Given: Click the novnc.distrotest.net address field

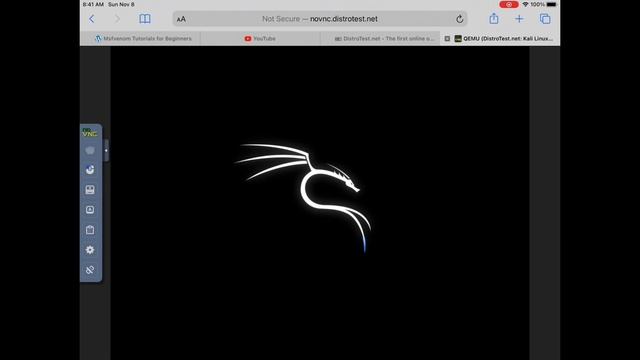Looking at the screenshot, I should [x=320, y=19].
